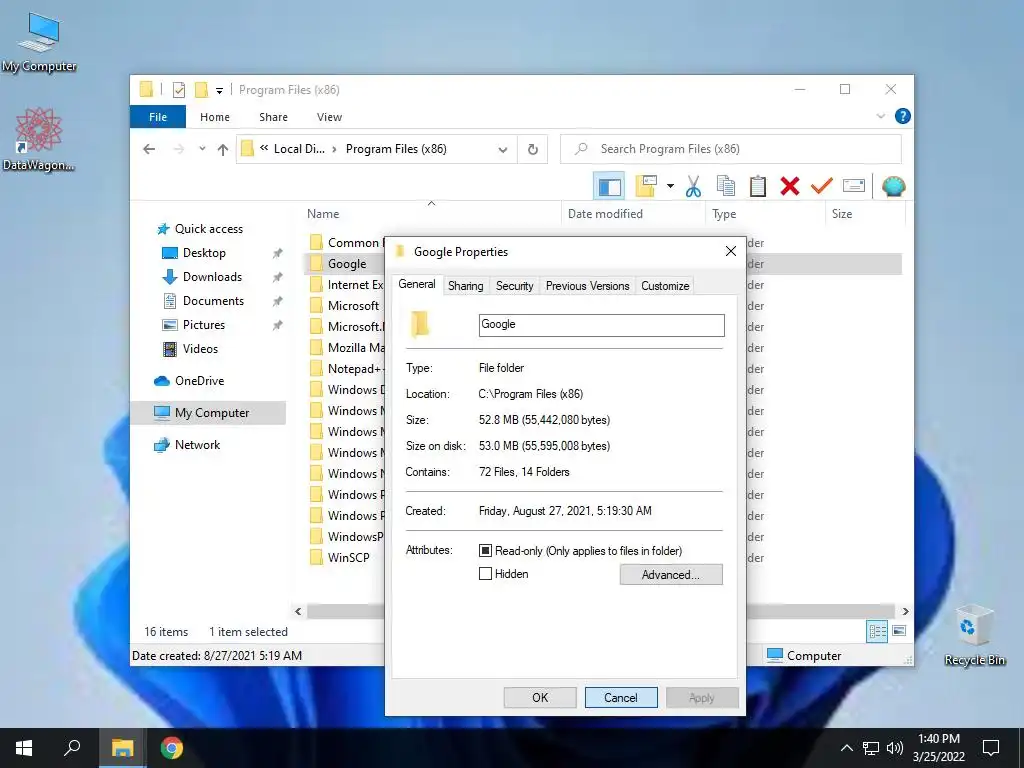This screenshot has height=768, width=1024.
Task: Toggle the Read-only attribute checkbox
Action: pos(485,551)
